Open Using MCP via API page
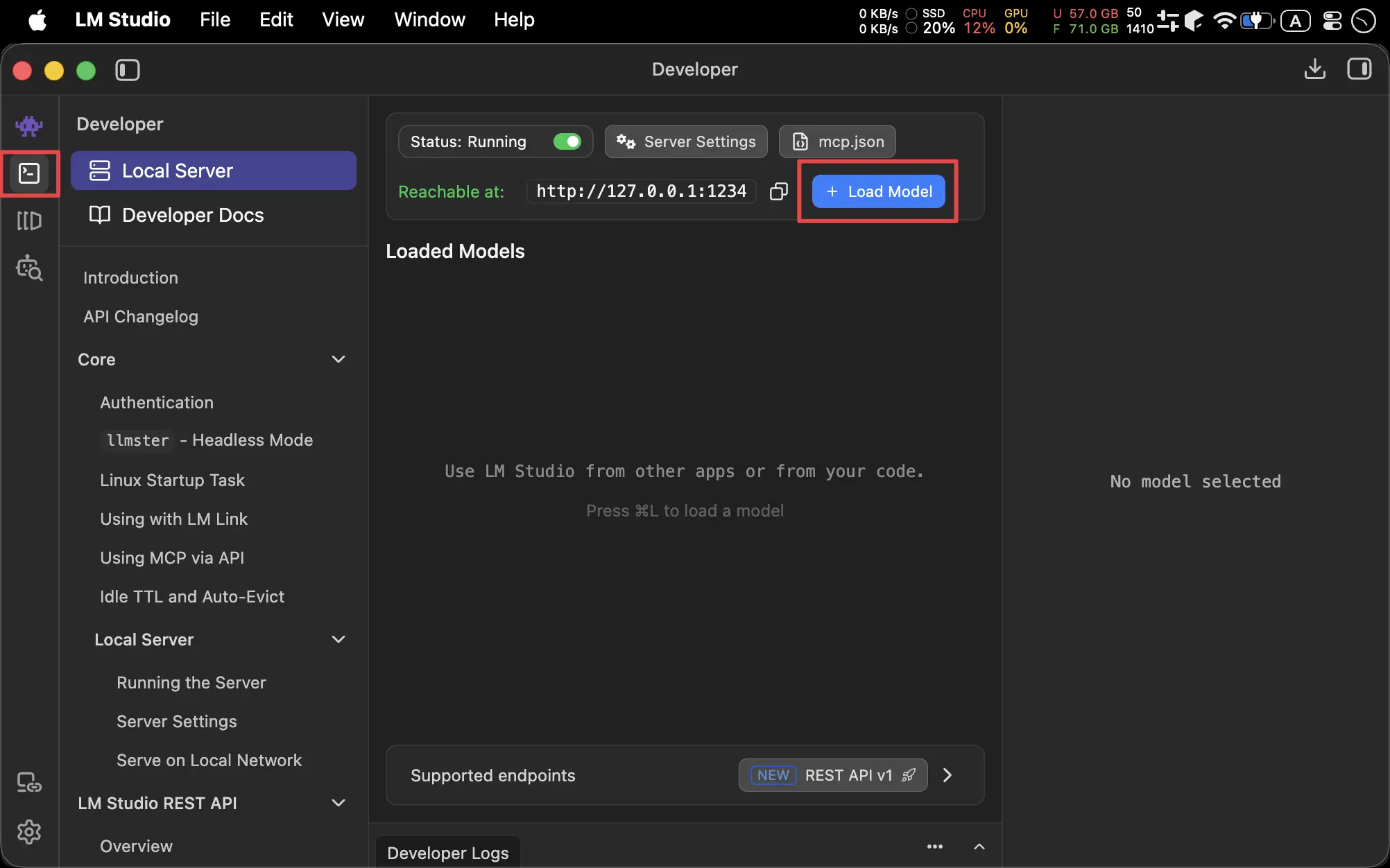This screenshot has height=868, width=1390. 172,557
